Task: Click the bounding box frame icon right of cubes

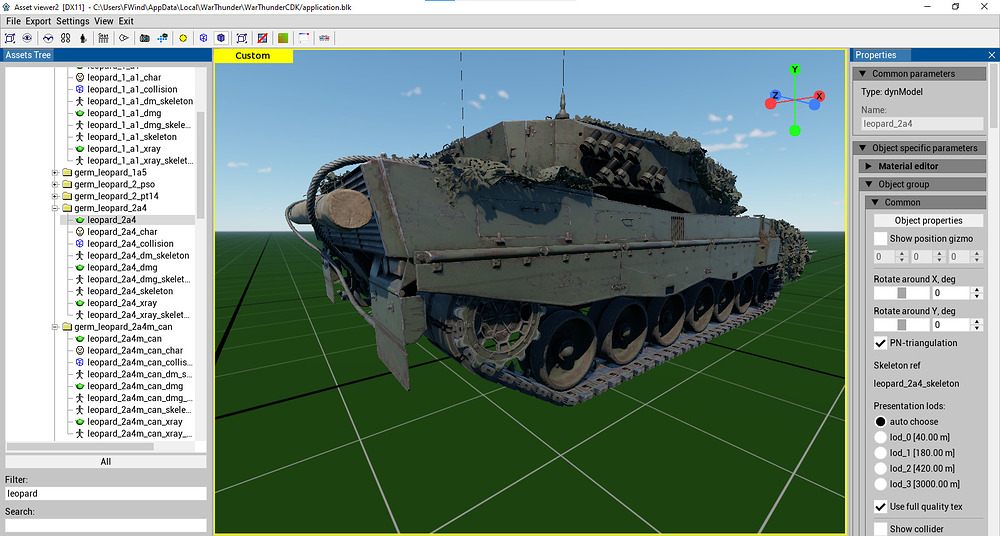Action: (x=242, y=38)
